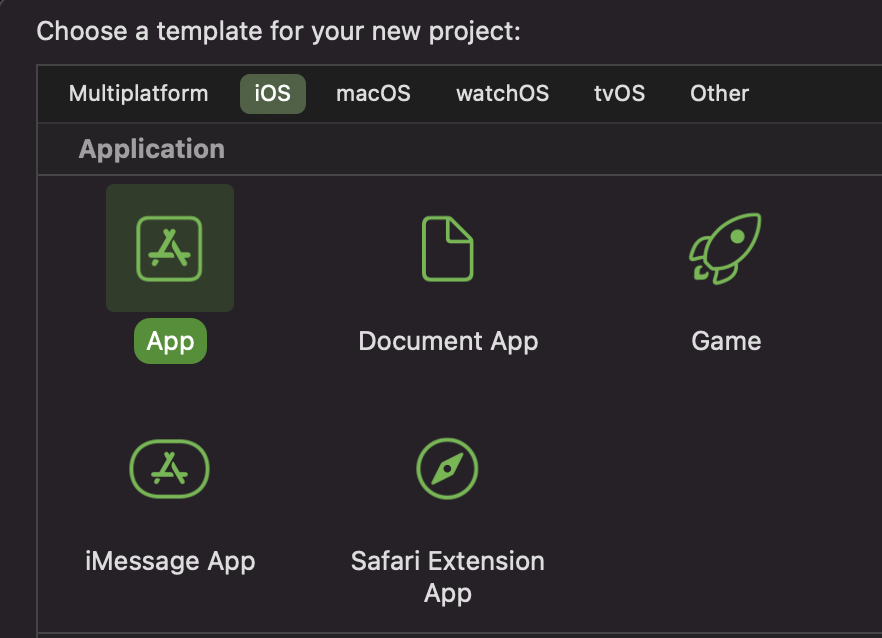
Task: Click the green App label
Action: [x=170, y=341]
